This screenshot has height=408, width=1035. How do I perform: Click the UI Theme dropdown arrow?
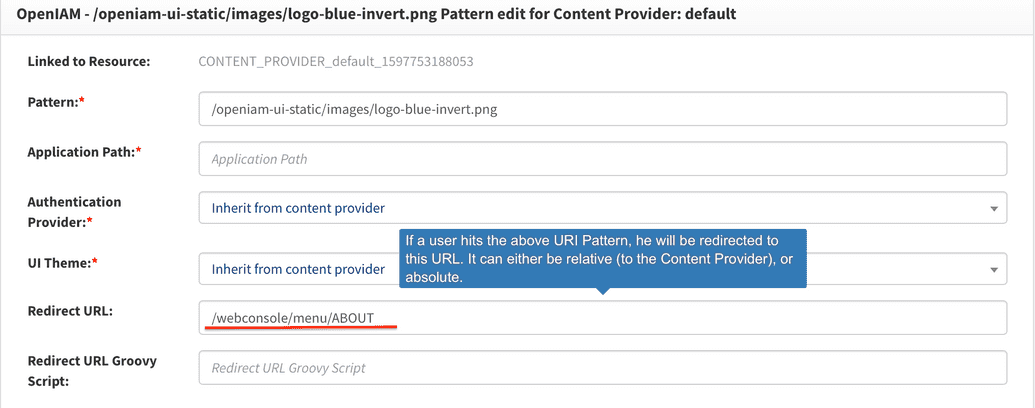pos(994,269)
